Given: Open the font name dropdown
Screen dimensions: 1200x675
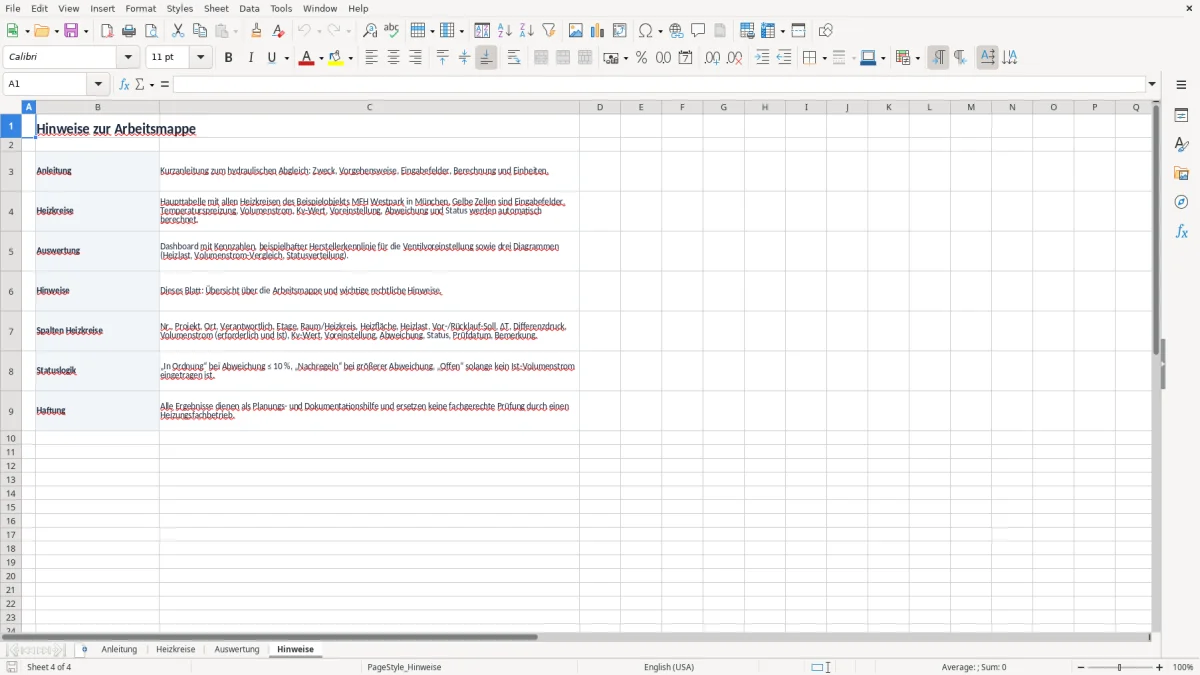Looking at the screenshot, I should click(x=128, y=58).
